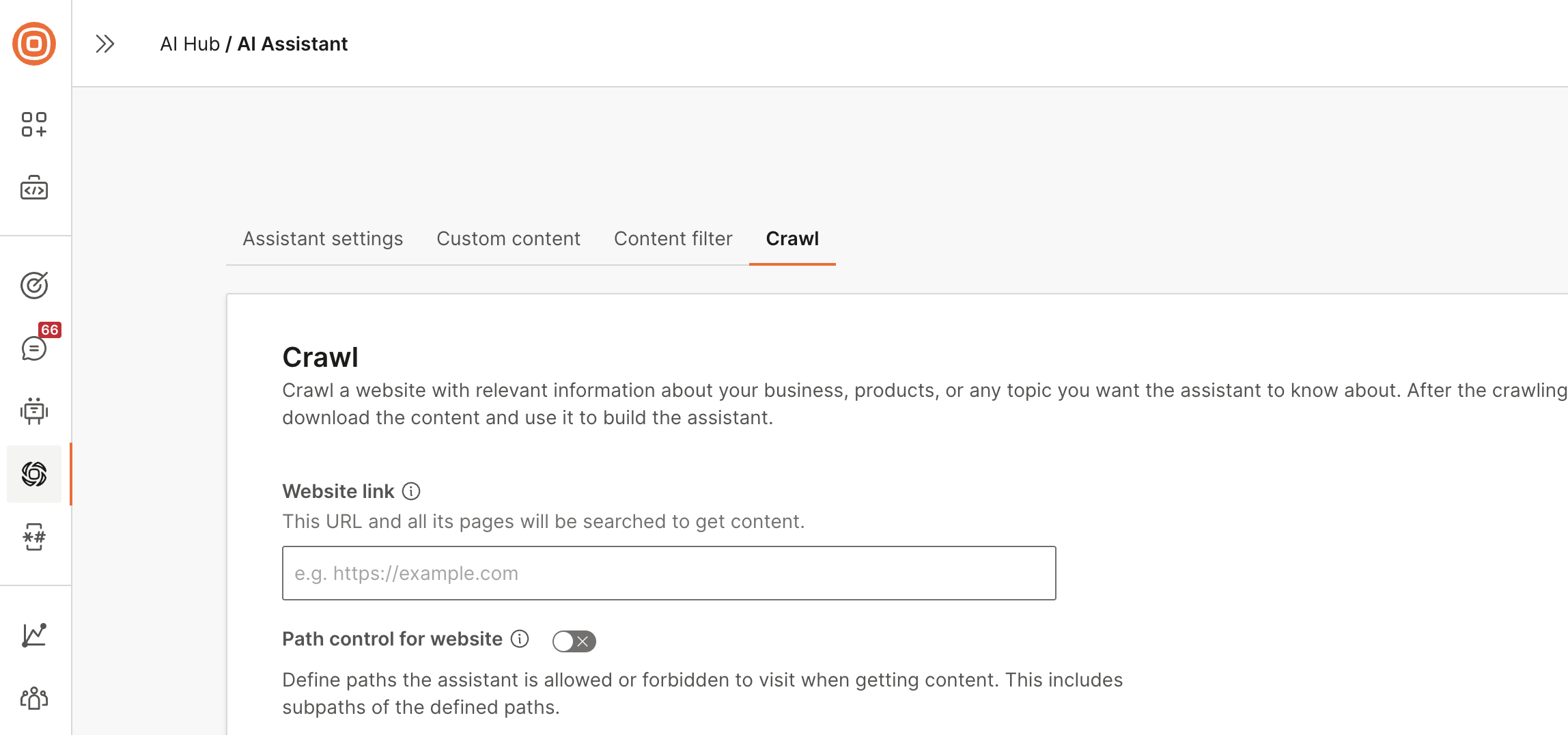Open the apps grid plus icon
The image size is (1568, 735).
tap(34, 124)
